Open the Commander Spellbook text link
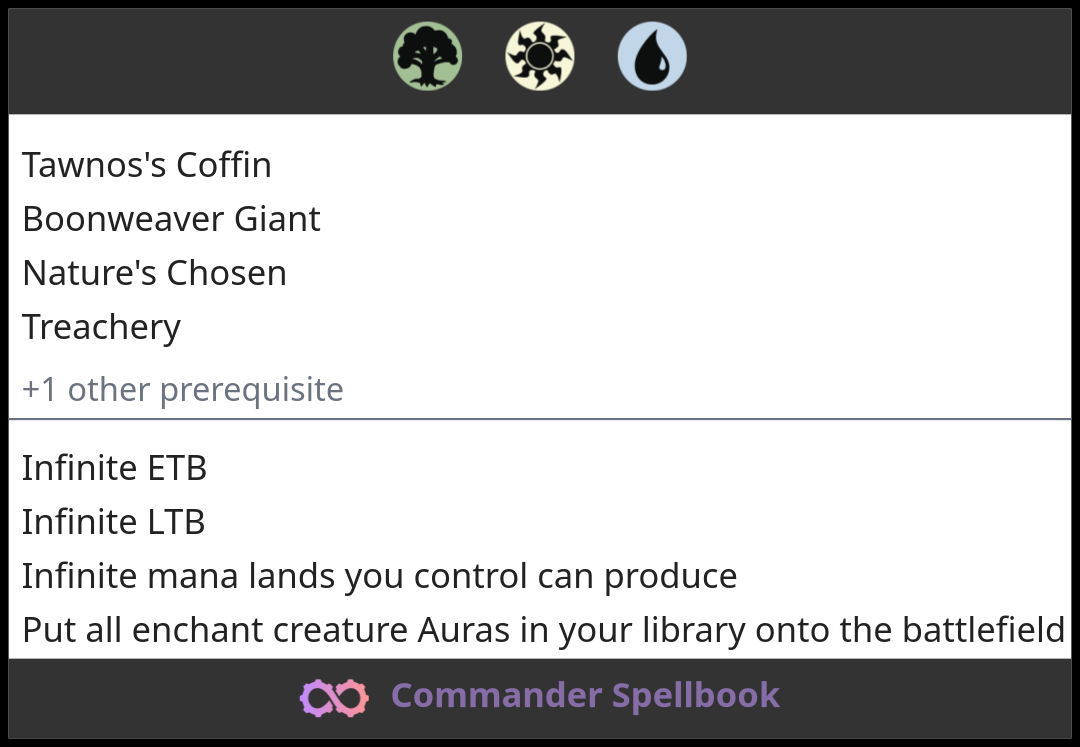This screenshot has width=1080, height=747. coord(585,696)
